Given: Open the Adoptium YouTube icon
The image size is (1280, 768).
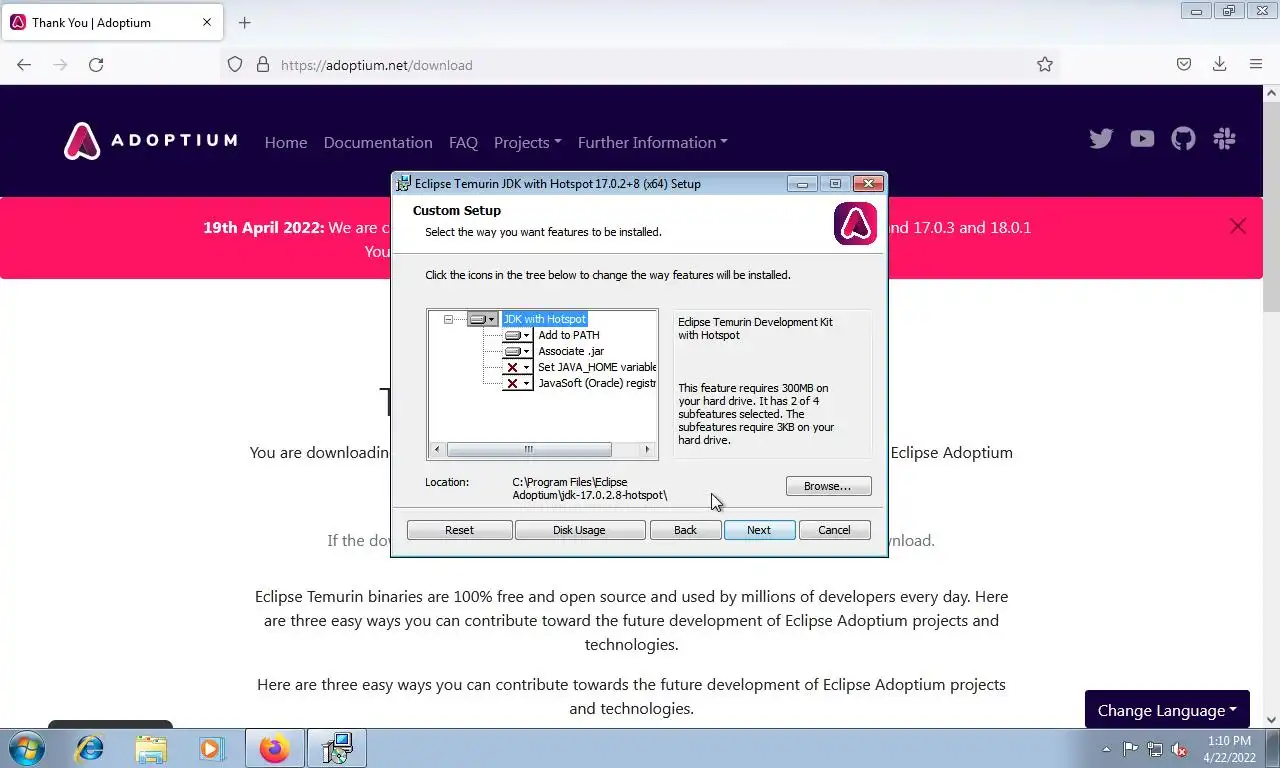Looking at the screenshot, I should click(x=1142, y=139).
